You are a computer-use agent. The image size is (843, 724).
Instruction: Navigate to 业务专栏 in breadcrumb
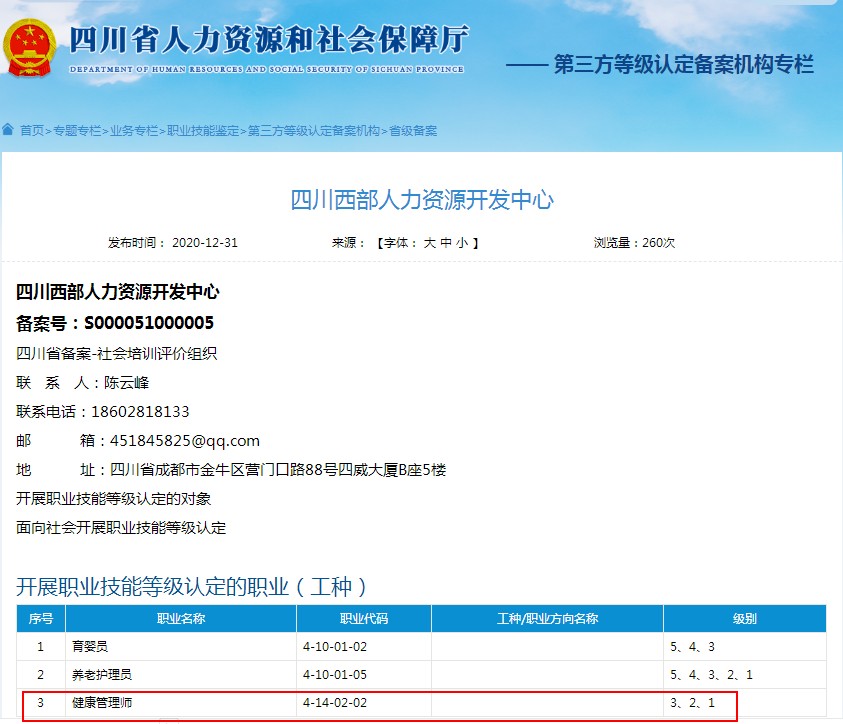click(134, 131)
